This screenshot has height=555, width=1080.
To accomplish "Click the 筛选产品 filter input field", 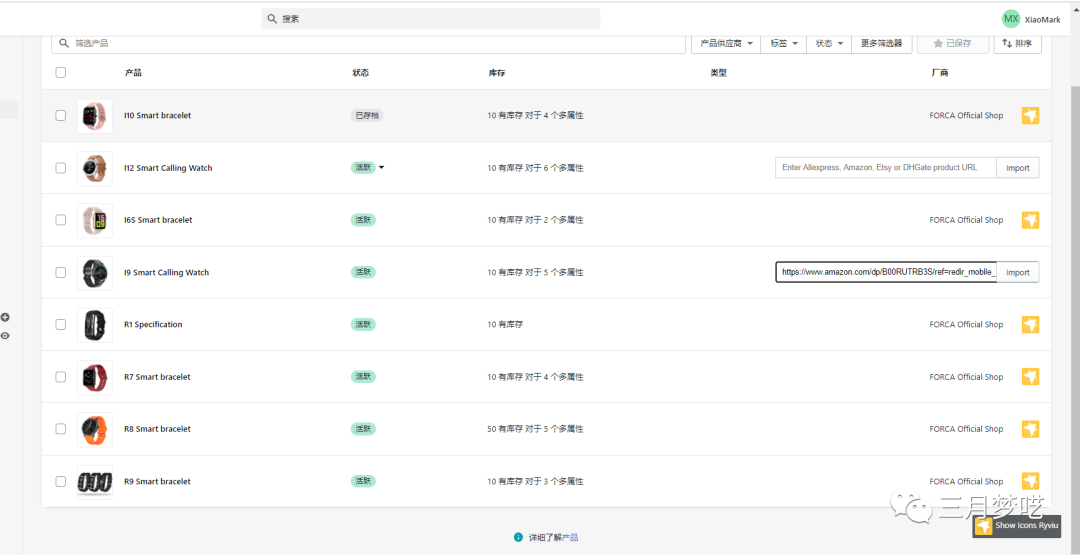I will pos(370,44).
